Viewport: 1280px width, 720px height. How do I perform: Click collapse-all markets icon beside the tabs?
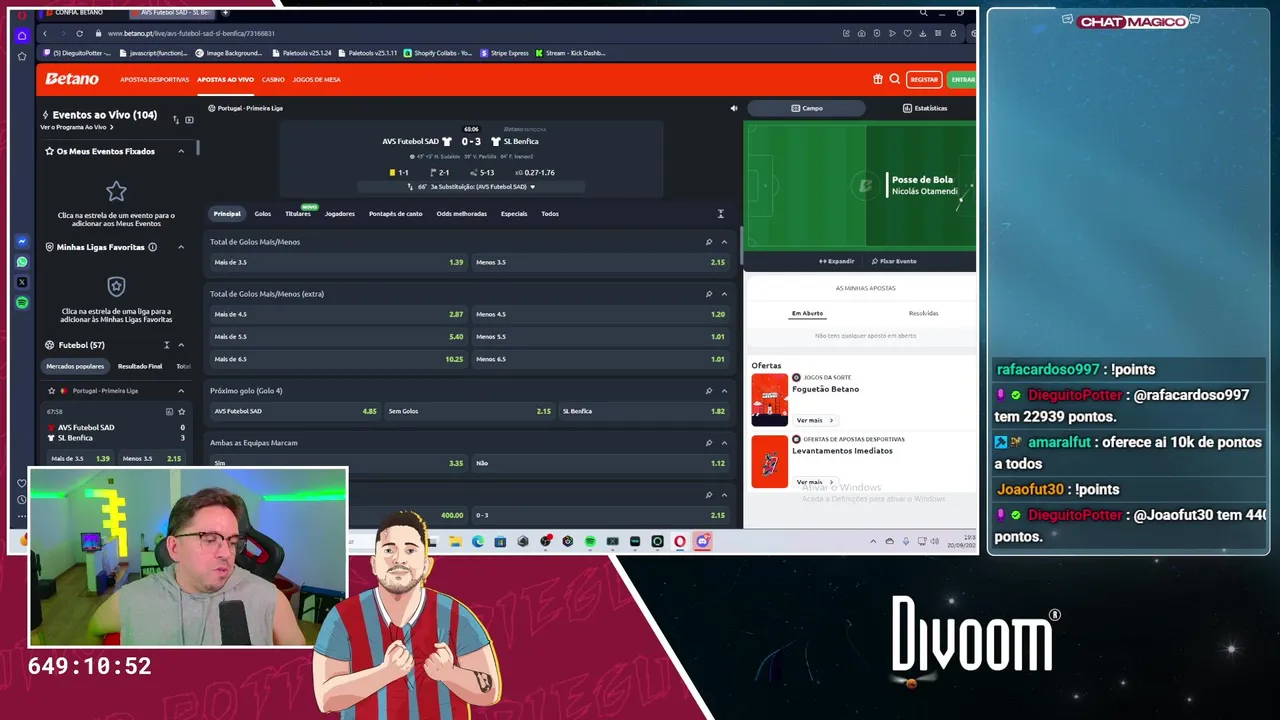(720, 214)
